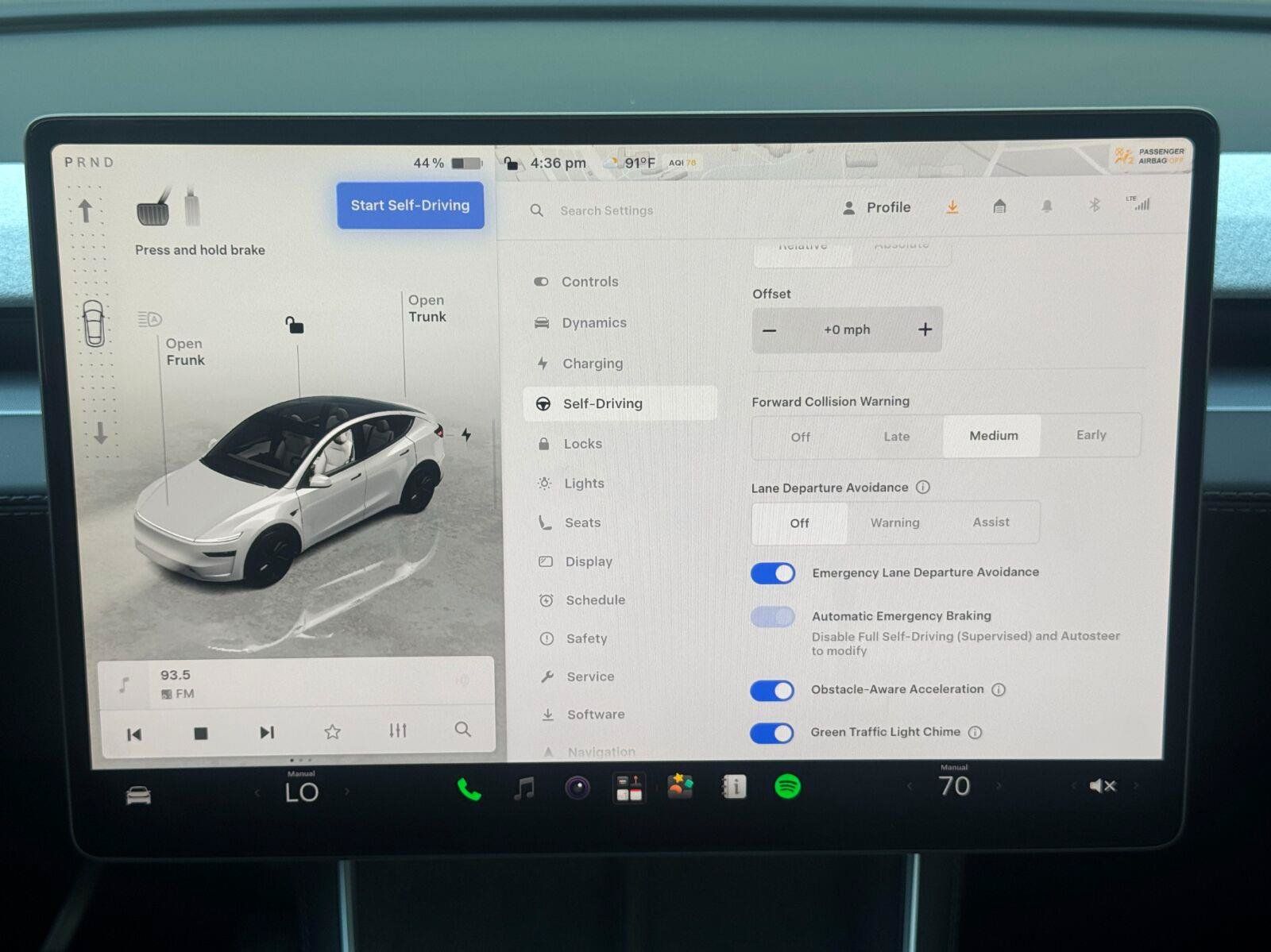The image size is (1271, 952).
Task: Set Forward Collision Warning to Late
Action: (x=897, y=436)
